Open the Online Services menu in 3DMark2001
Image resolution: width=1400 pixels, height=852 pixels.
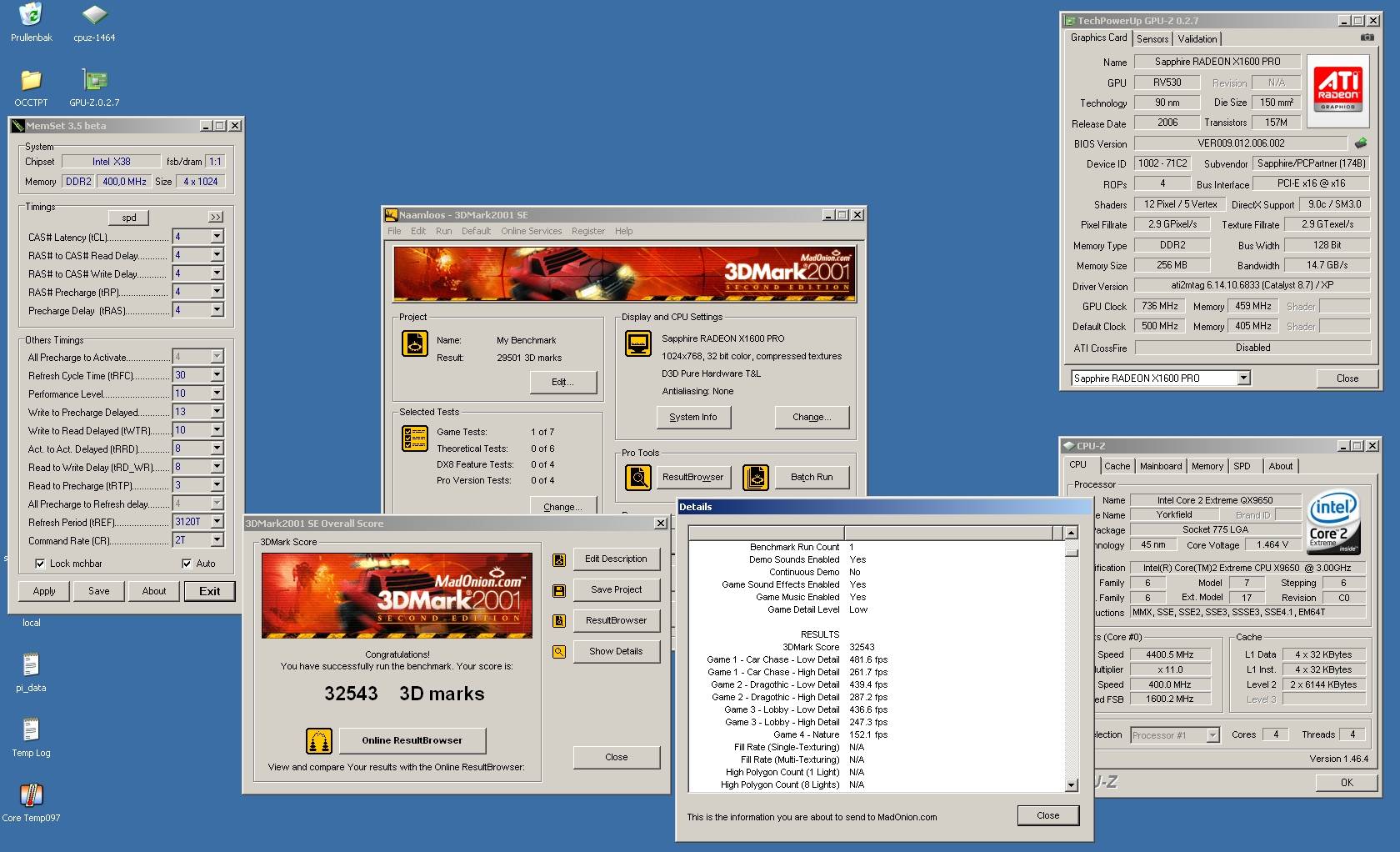pyautogui.click(x=532, y=231)
